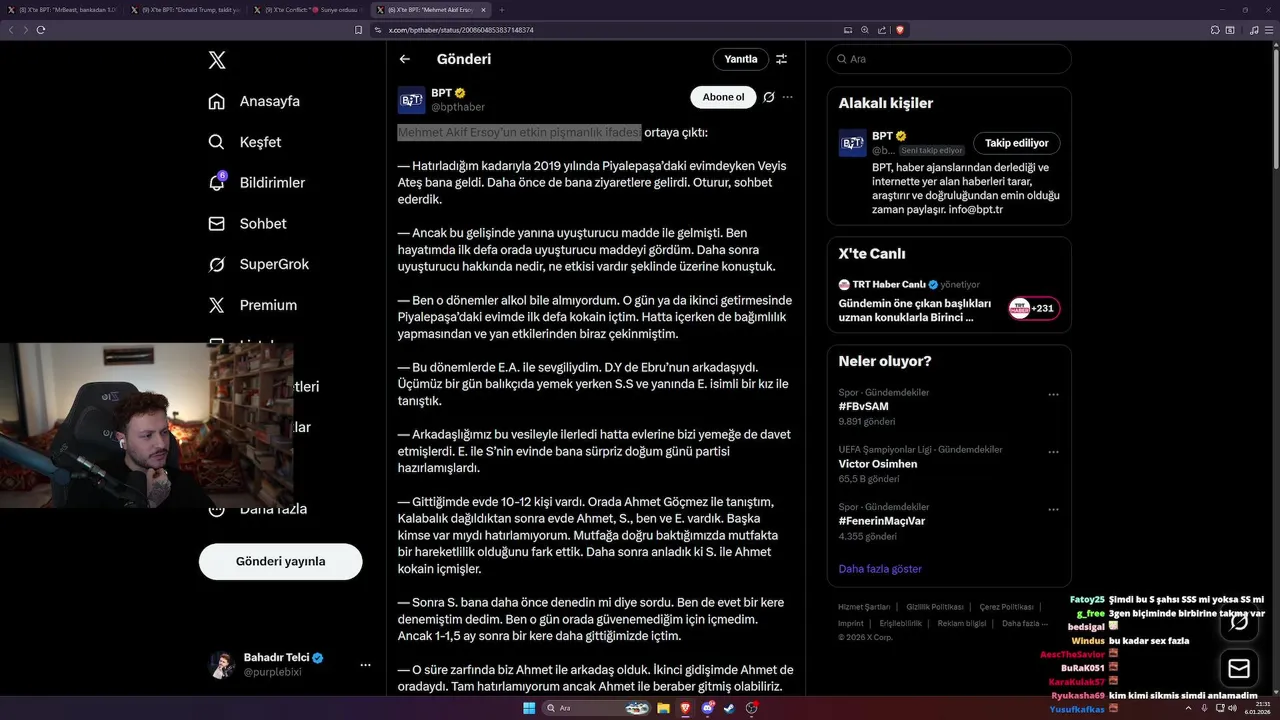Click the share icon in address bar
This screenshot has width=1280, height=720.
point(881,30)
